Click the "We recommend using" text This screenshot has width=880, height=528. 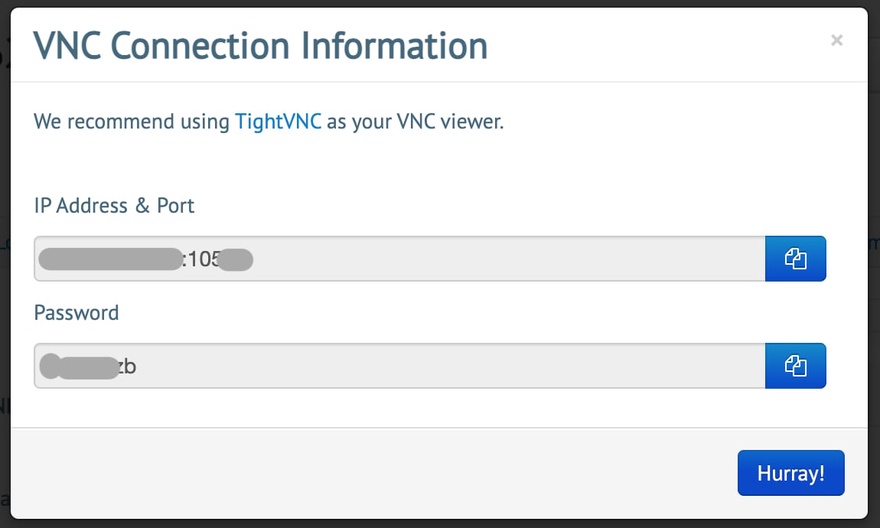coord(131,122)
